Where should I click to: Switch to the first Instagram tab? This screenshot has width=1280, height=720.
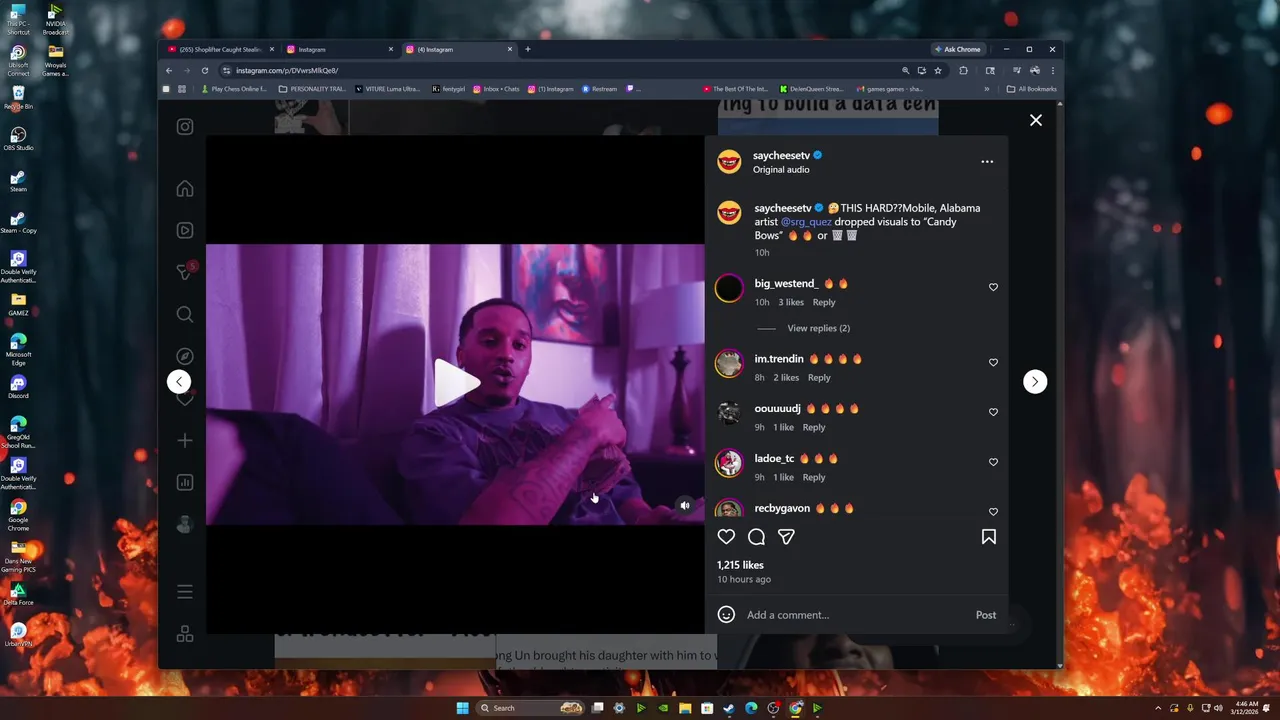pyautogui.click(x=338, y=49)
